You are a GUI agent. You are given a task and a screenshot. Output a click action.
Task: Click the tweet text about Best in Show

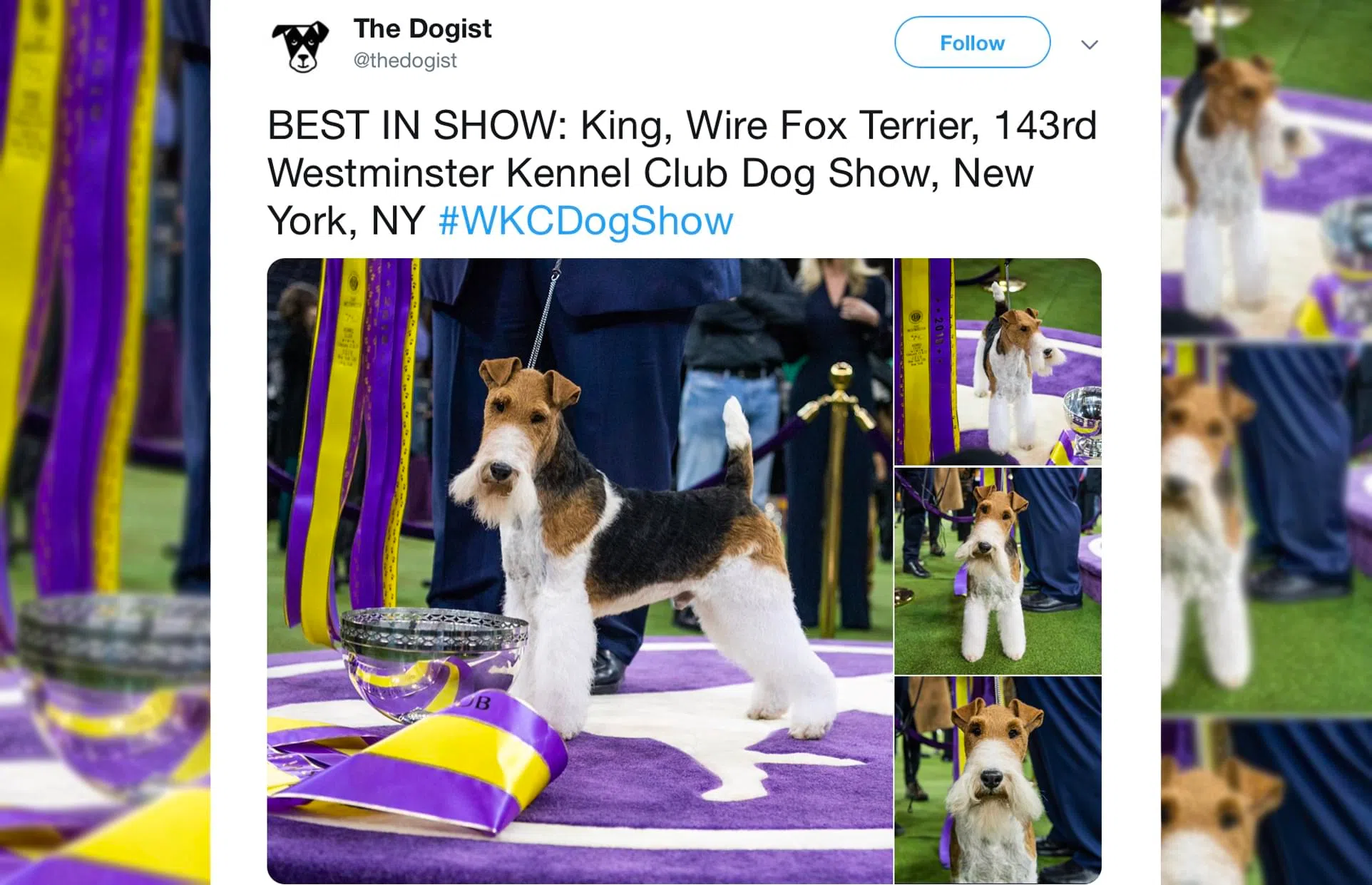click(x=682, y=173)
